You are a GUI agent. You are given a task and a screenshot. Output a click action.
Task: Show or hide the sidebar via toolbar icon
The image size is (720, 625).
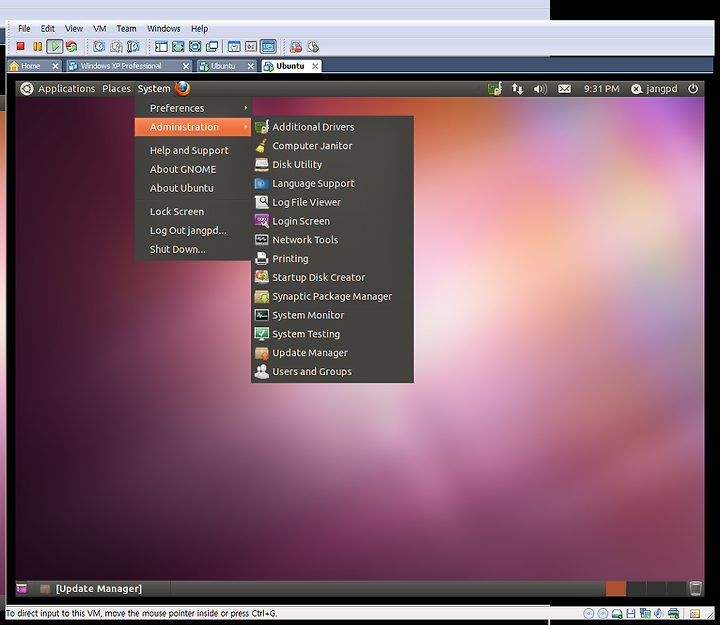[161, 46]
